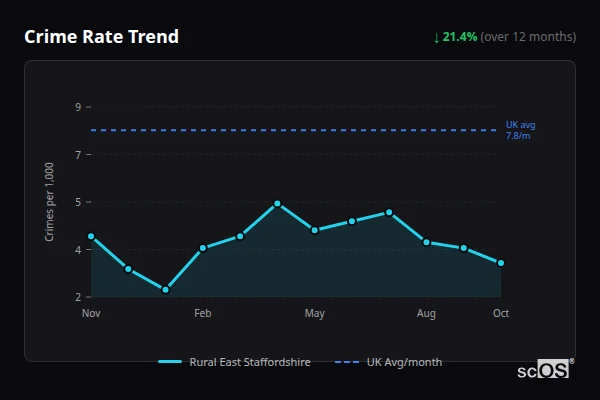Click the Crime Rate Trend title
The image size is (600, 400).
click(101, 37)
